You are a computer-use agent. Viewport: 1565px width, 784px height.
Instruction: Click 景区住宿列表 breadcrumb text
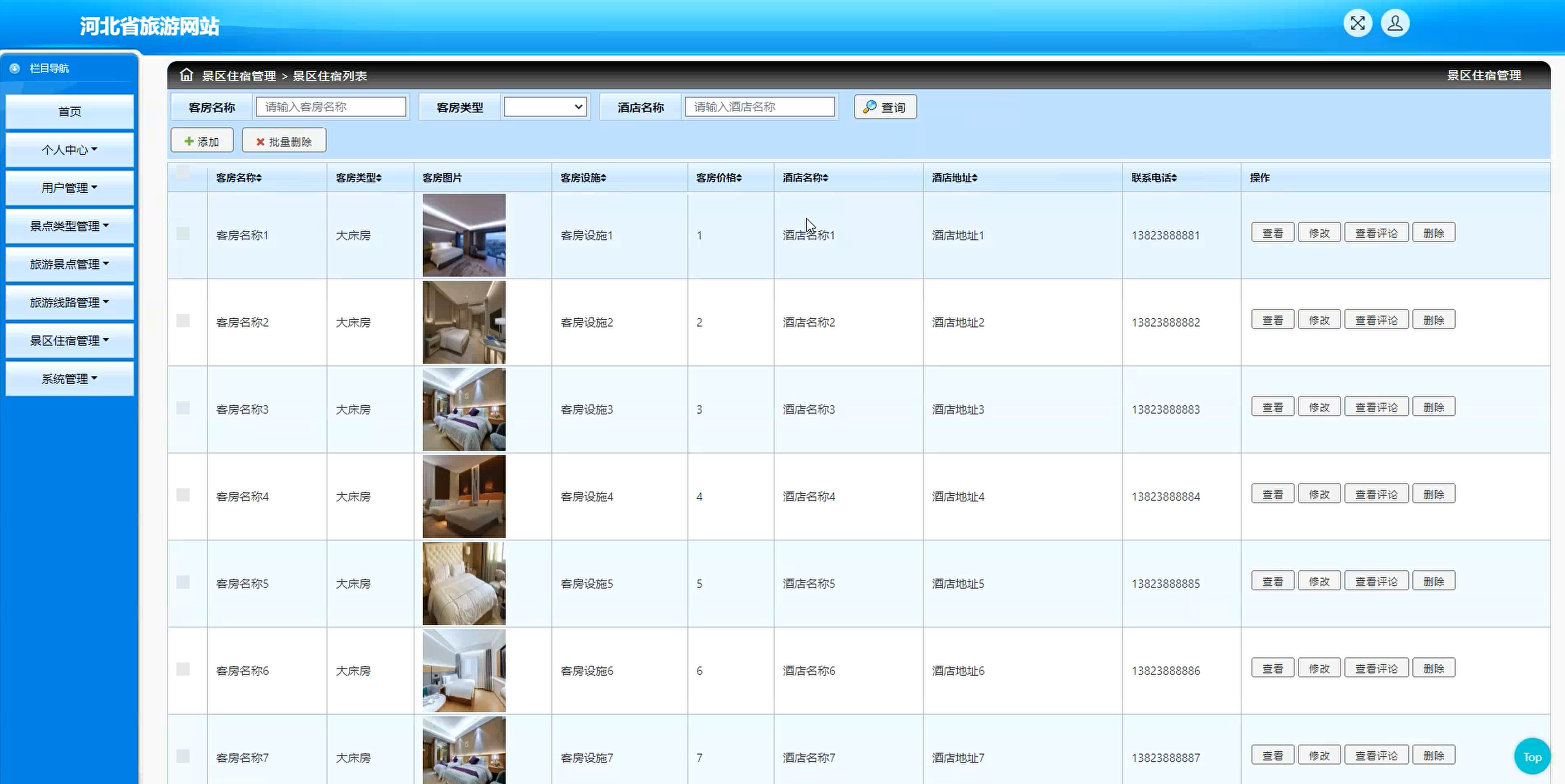pos(330,76)
